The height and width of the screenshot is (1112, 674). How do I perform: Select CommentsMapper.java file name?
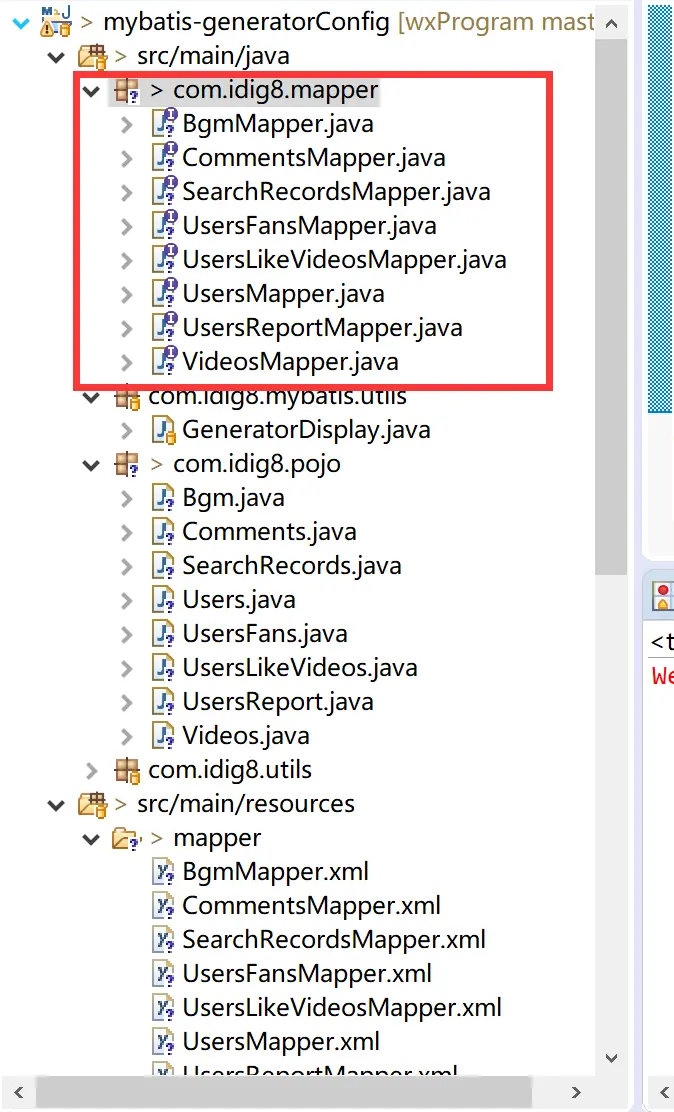(x=314, y=158)
